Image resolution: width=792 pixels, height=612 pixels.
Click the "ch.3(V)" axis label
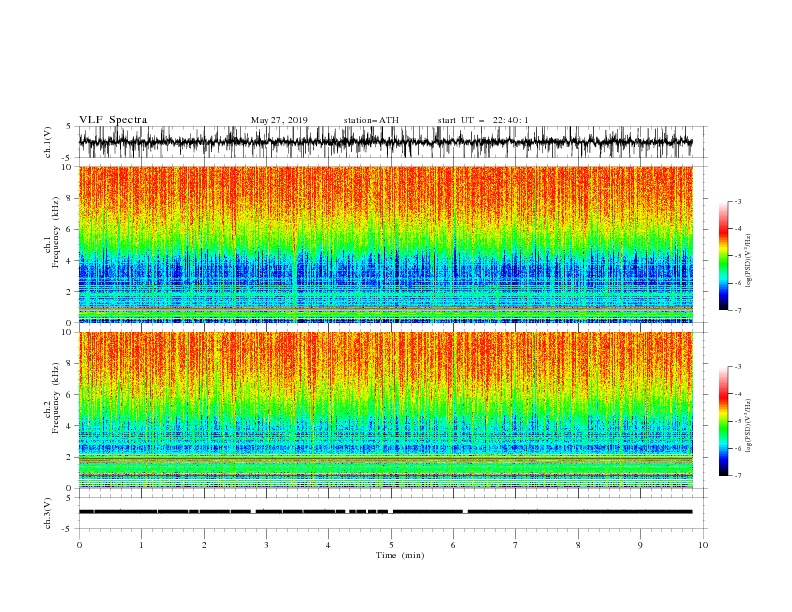click(48, 513)
